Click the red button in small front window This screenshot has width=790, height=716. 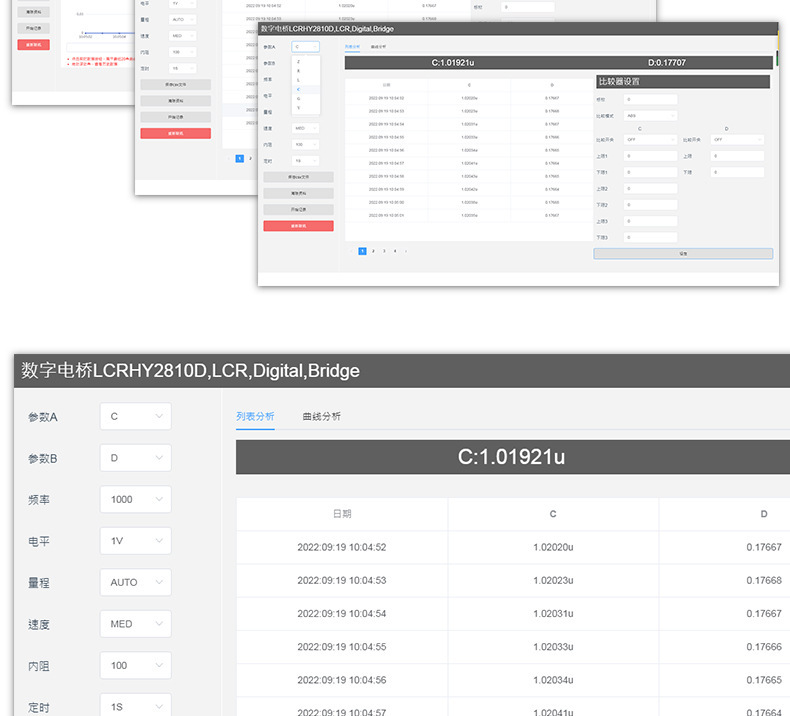click(x=298, y=226)
